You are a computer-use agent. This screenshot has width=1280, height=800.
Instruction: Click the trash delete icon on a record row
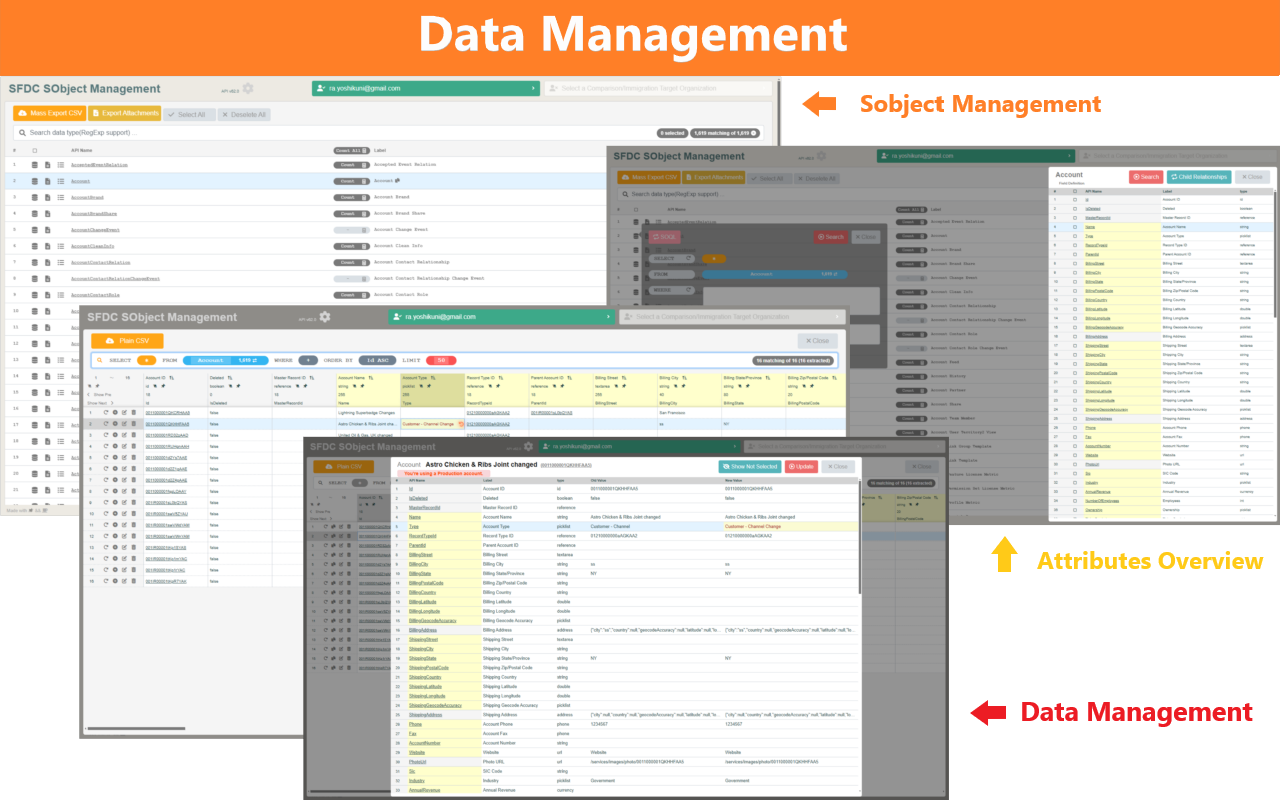coord(132,411)
